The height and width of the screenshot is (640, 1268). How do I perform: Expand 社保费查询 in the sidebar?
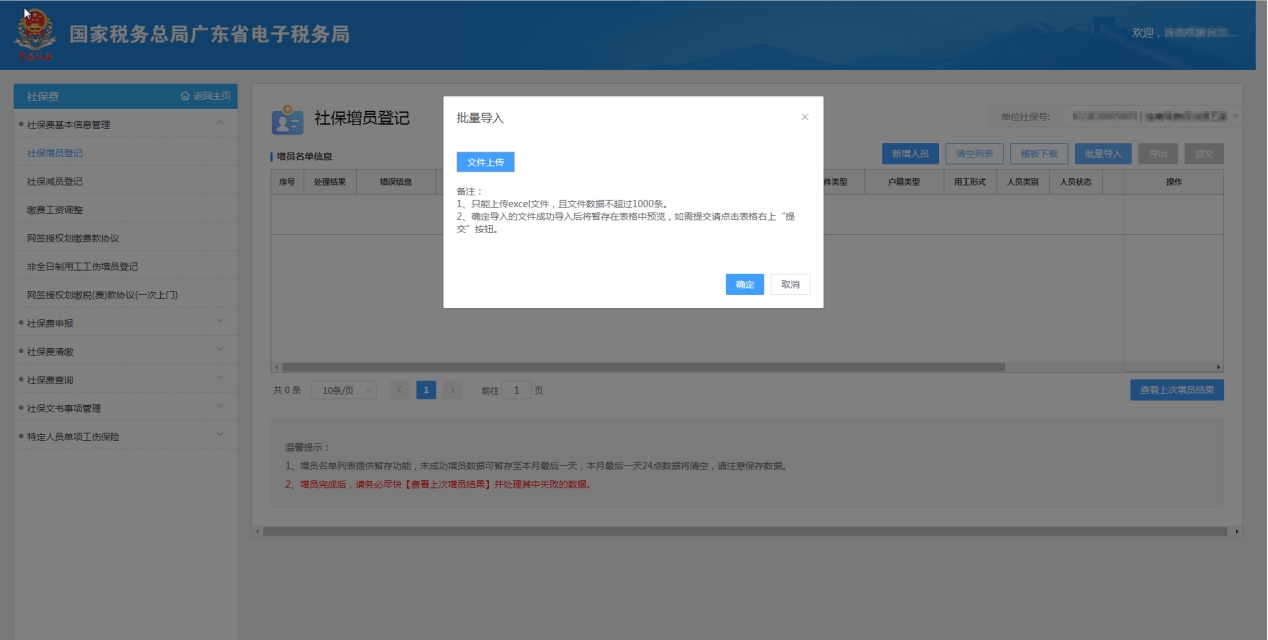pyautogui.click(x=220, y=379)
